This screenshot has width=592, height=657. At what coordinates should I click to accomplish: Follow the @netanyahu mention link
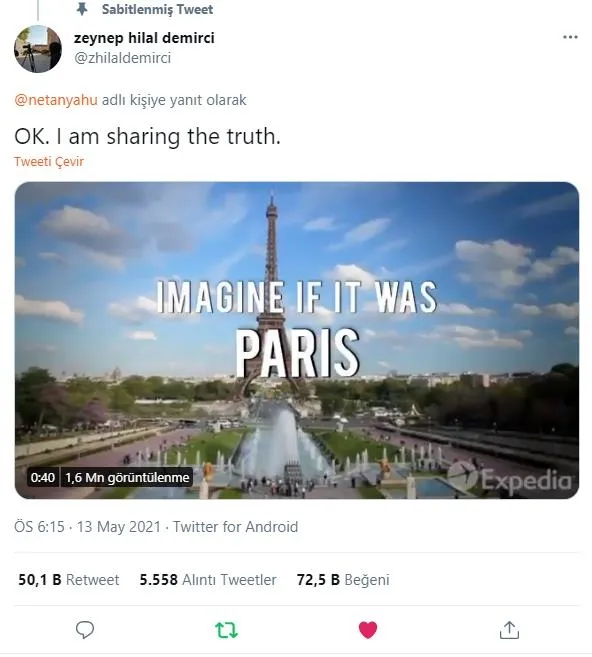[x=56, y=100]
